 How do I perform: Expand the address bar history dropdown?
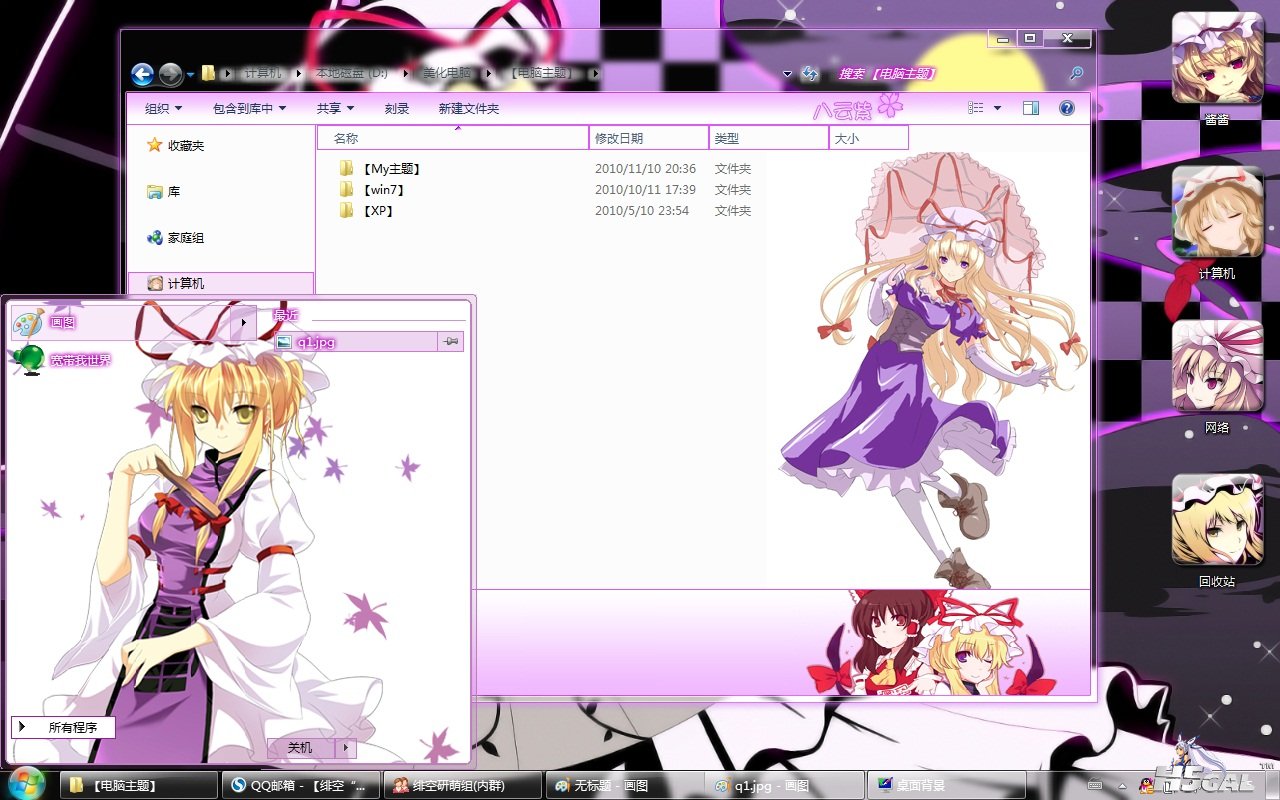tap(788, 74)
